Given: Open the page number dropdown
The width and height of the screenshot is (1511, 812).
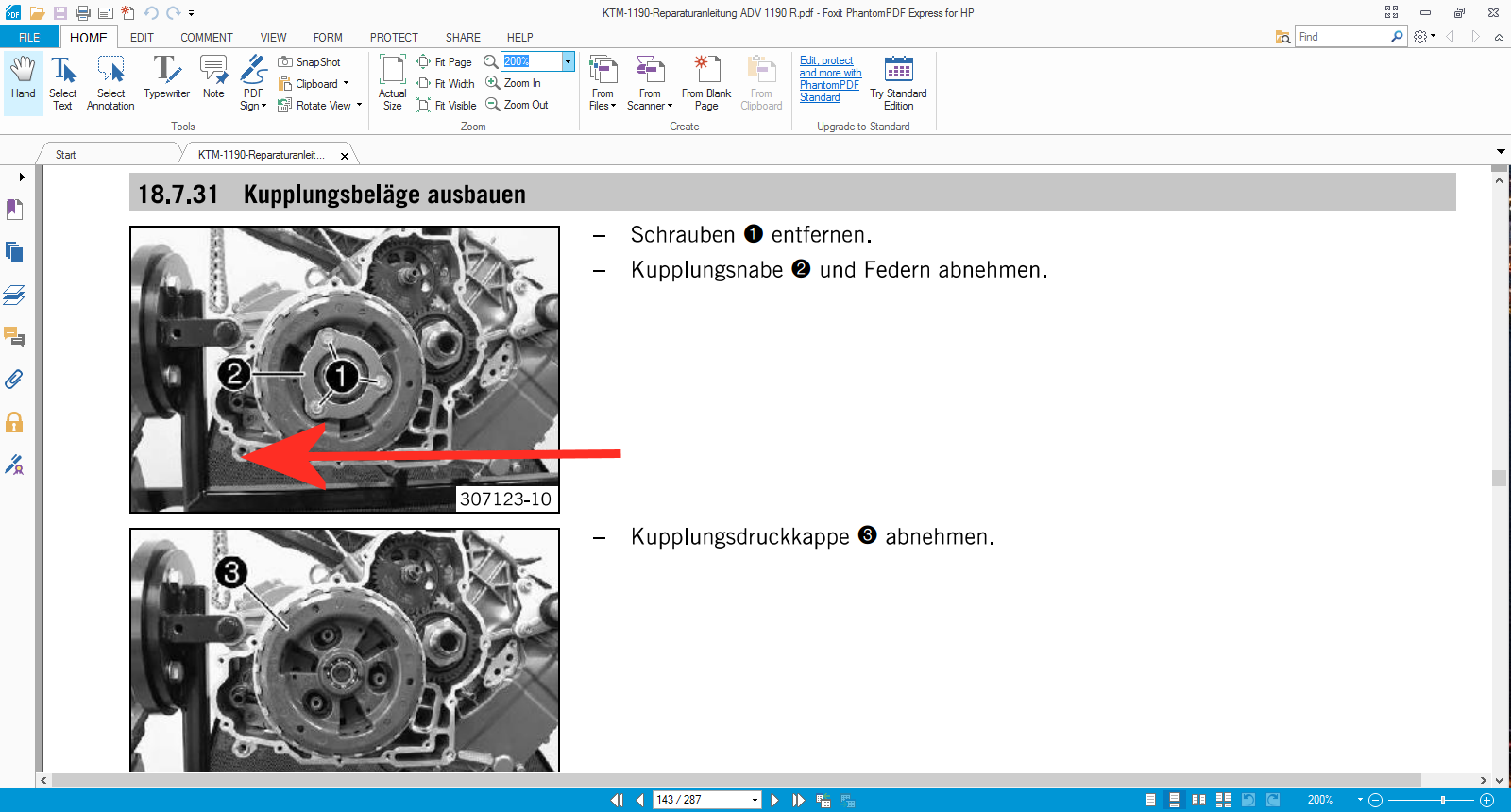Looking at the screenshot, I should (755, 801).
